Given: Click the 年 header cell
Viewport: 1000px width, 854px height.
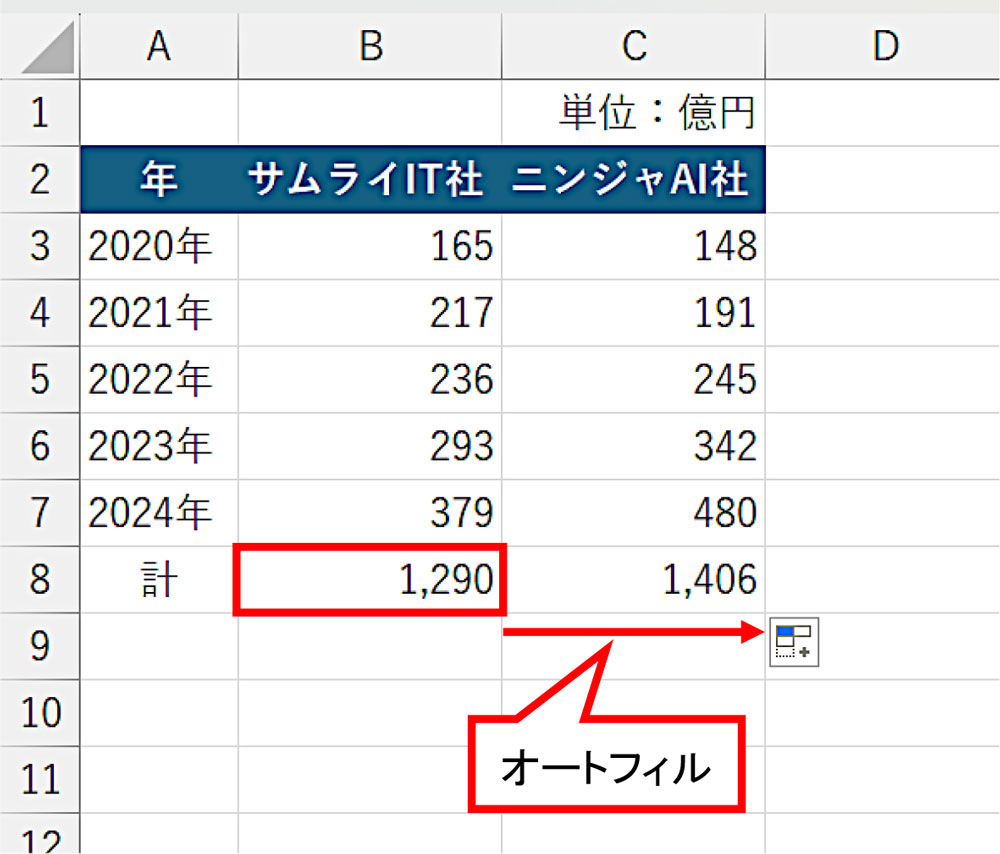Looking at the screenshot, I should pyautogui.click(x=159, y=179).
